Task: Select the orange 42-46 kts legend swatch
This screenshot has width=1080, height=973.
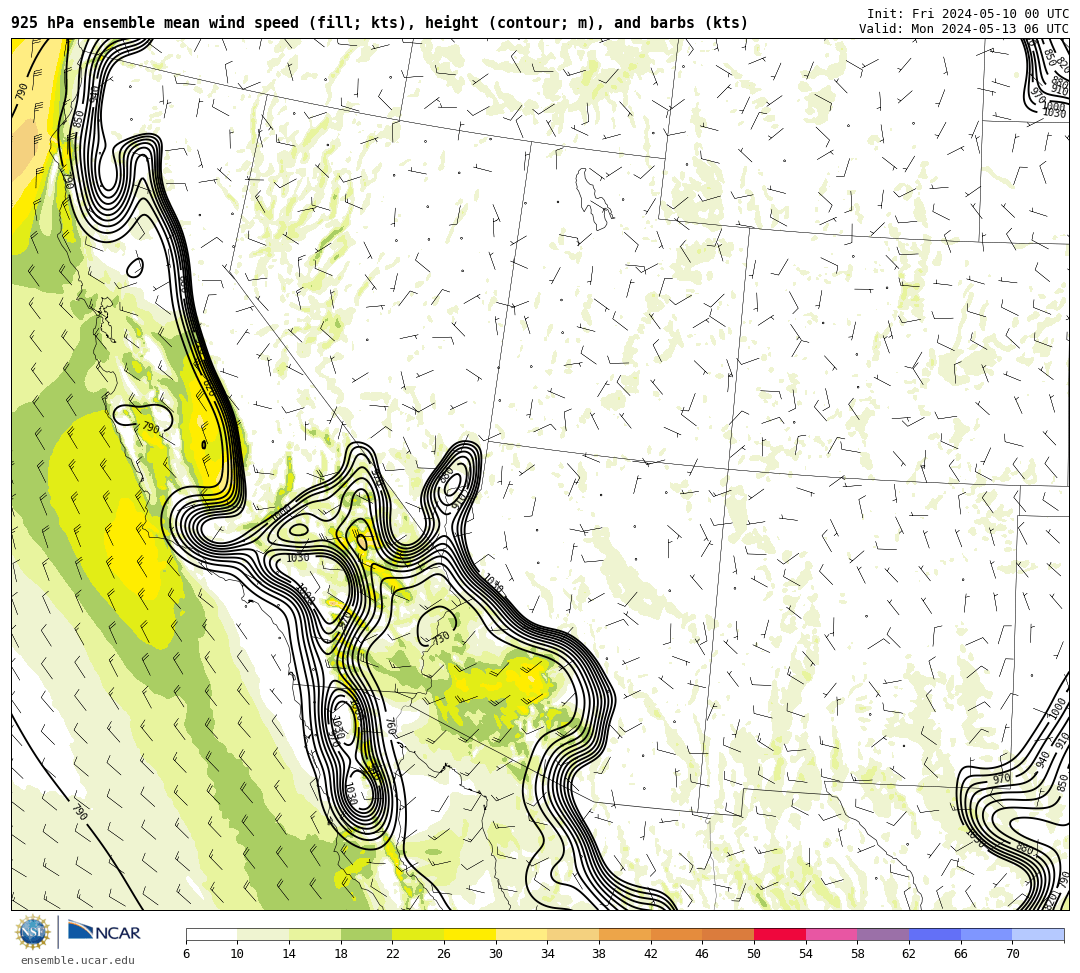Action: pyautogui.click(x=676, y=934)
